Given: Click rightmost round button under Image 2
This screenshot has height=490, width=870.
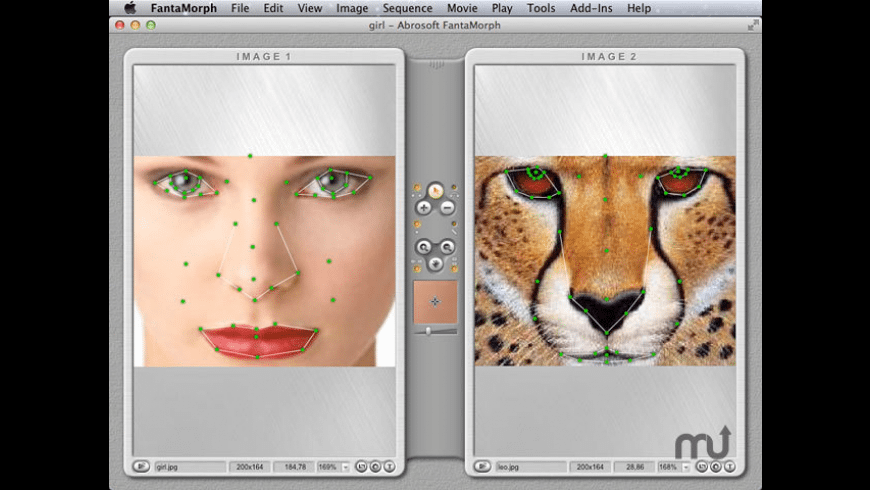Looking at the screenshot, I should 728,466.
